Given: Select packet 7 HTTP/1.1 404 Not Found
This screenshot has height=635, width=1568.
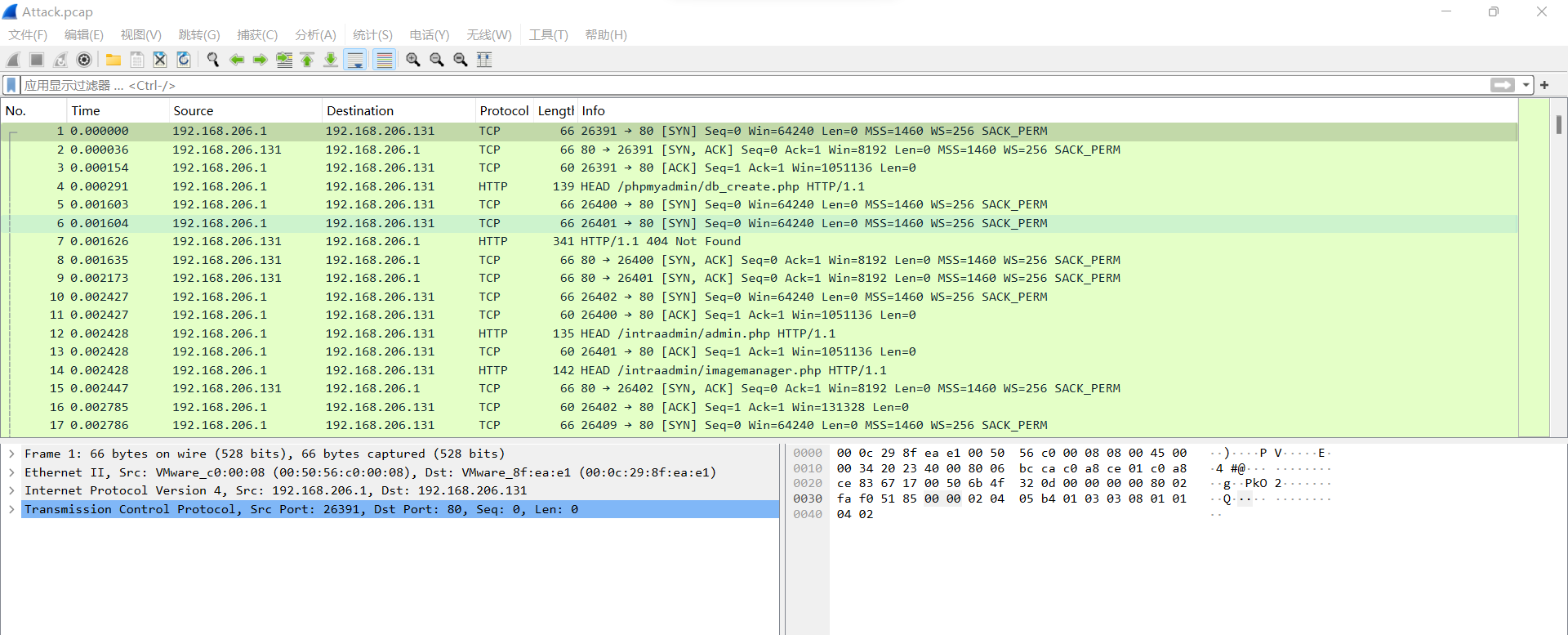Looking at the screenshot, I should [x=759, y=241].
